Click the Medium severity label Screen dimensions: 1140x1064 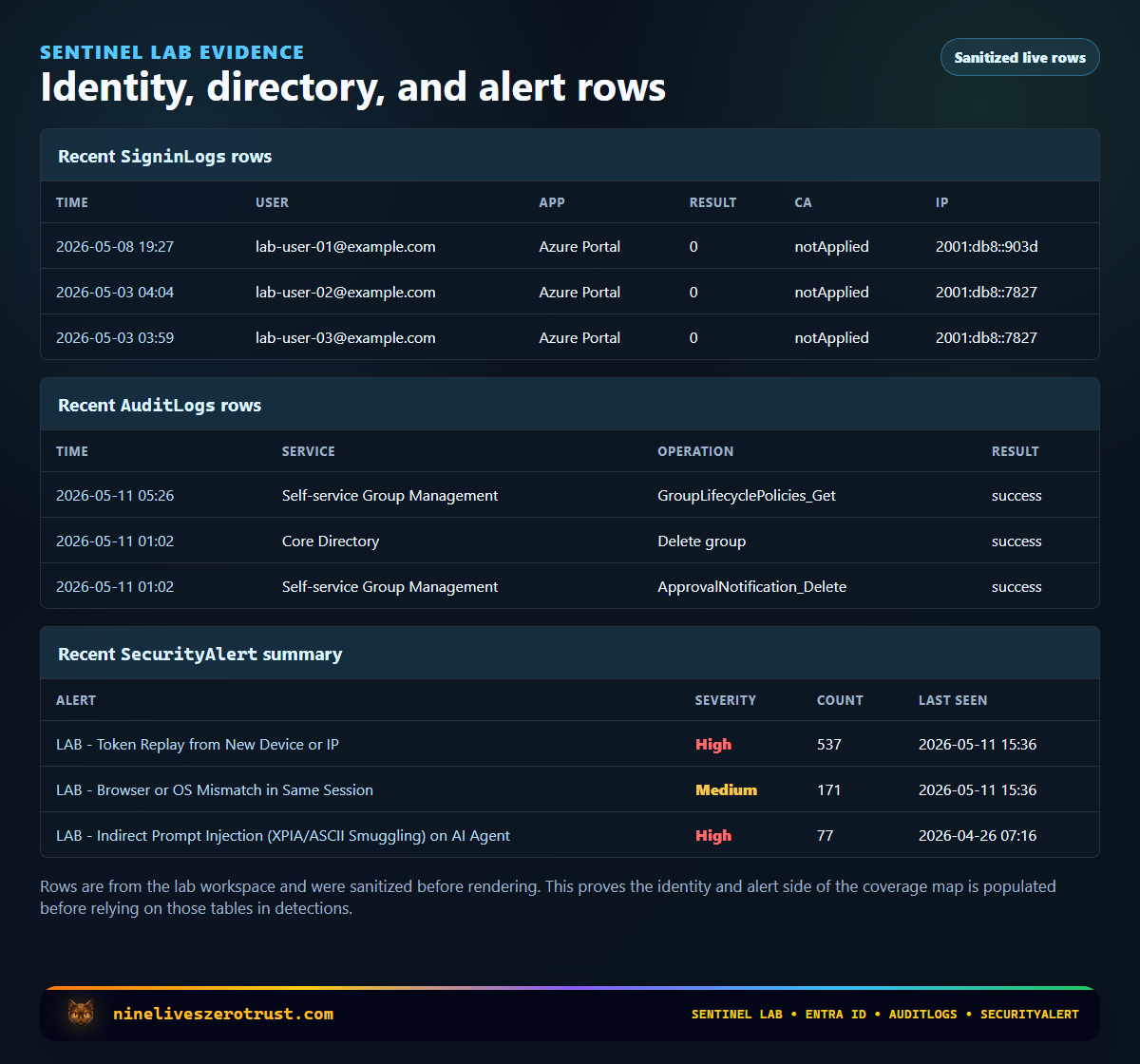(x=726, y=789)
